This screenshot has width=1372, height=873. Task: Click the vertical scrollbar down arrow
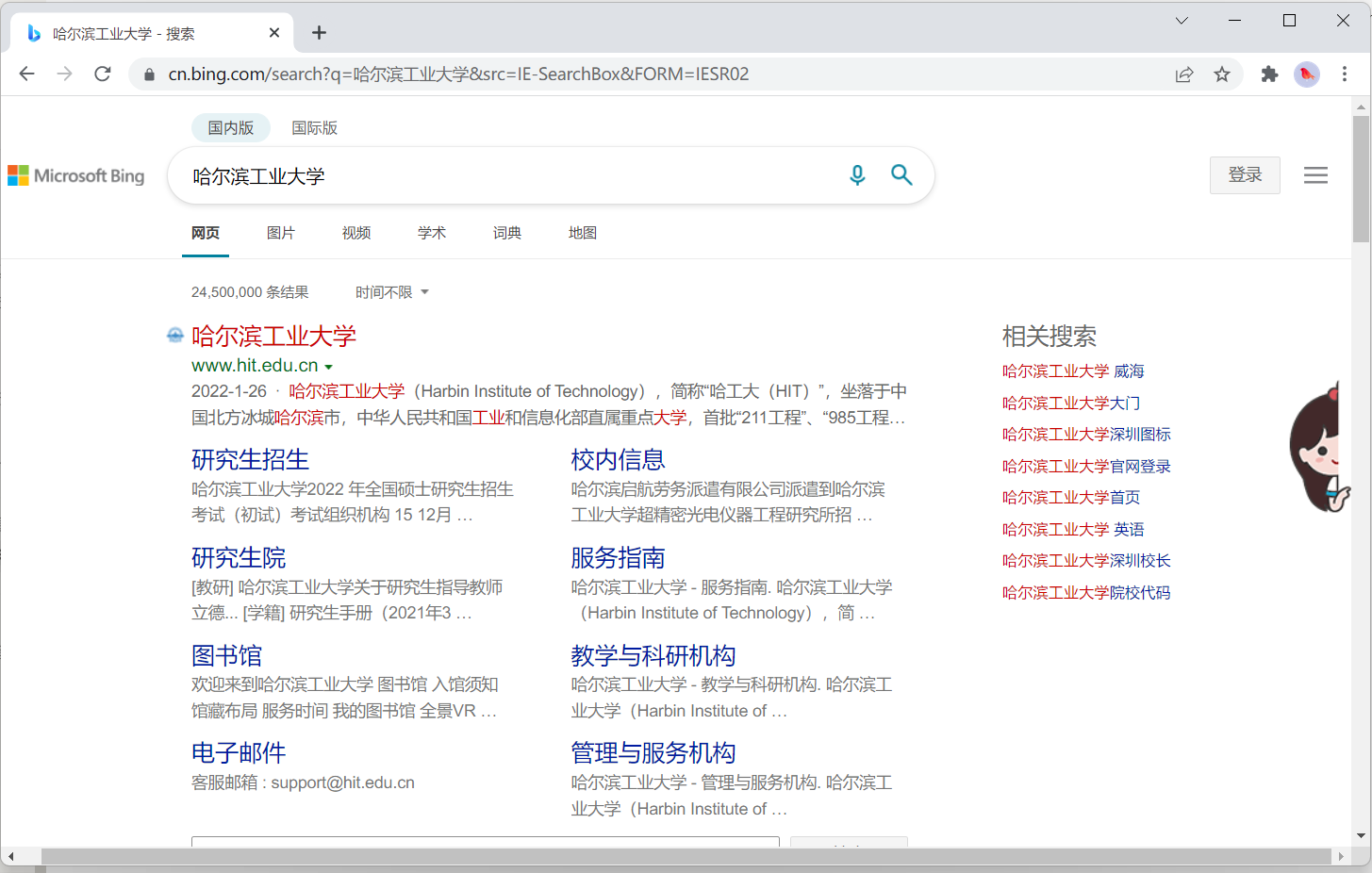1361,836
